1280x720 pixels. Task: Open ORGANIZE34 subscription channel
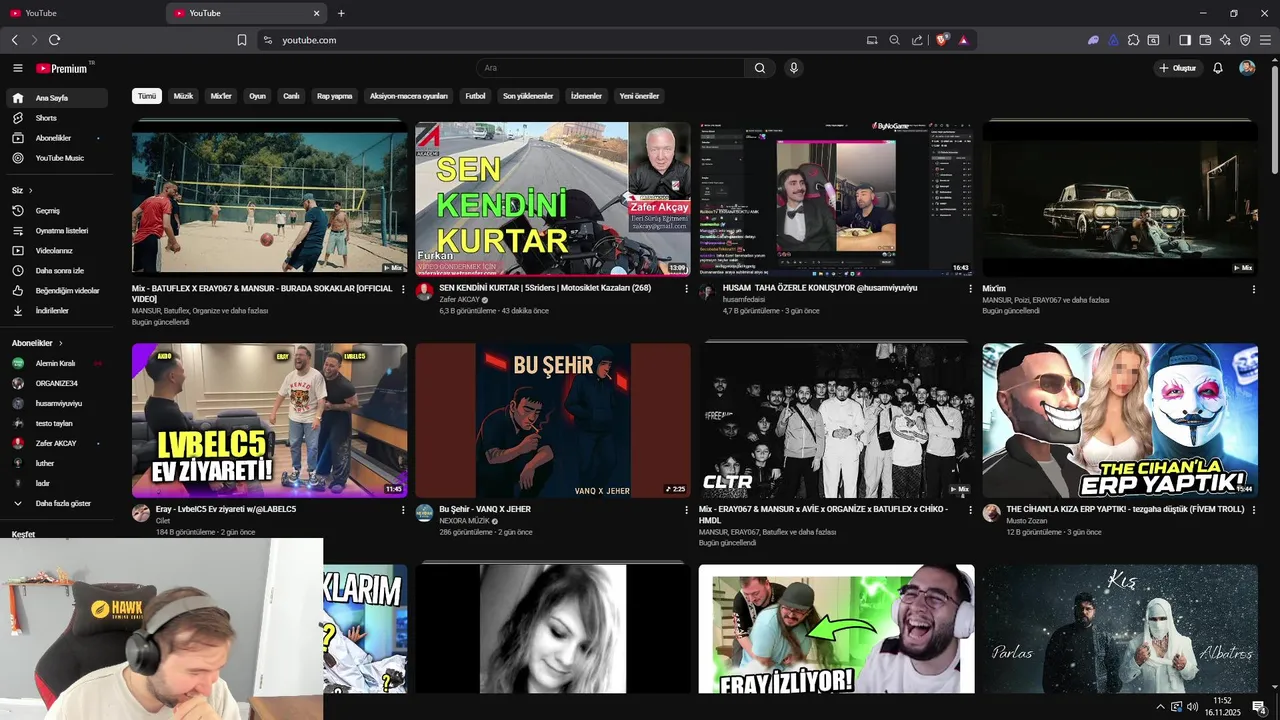[57, 383]
